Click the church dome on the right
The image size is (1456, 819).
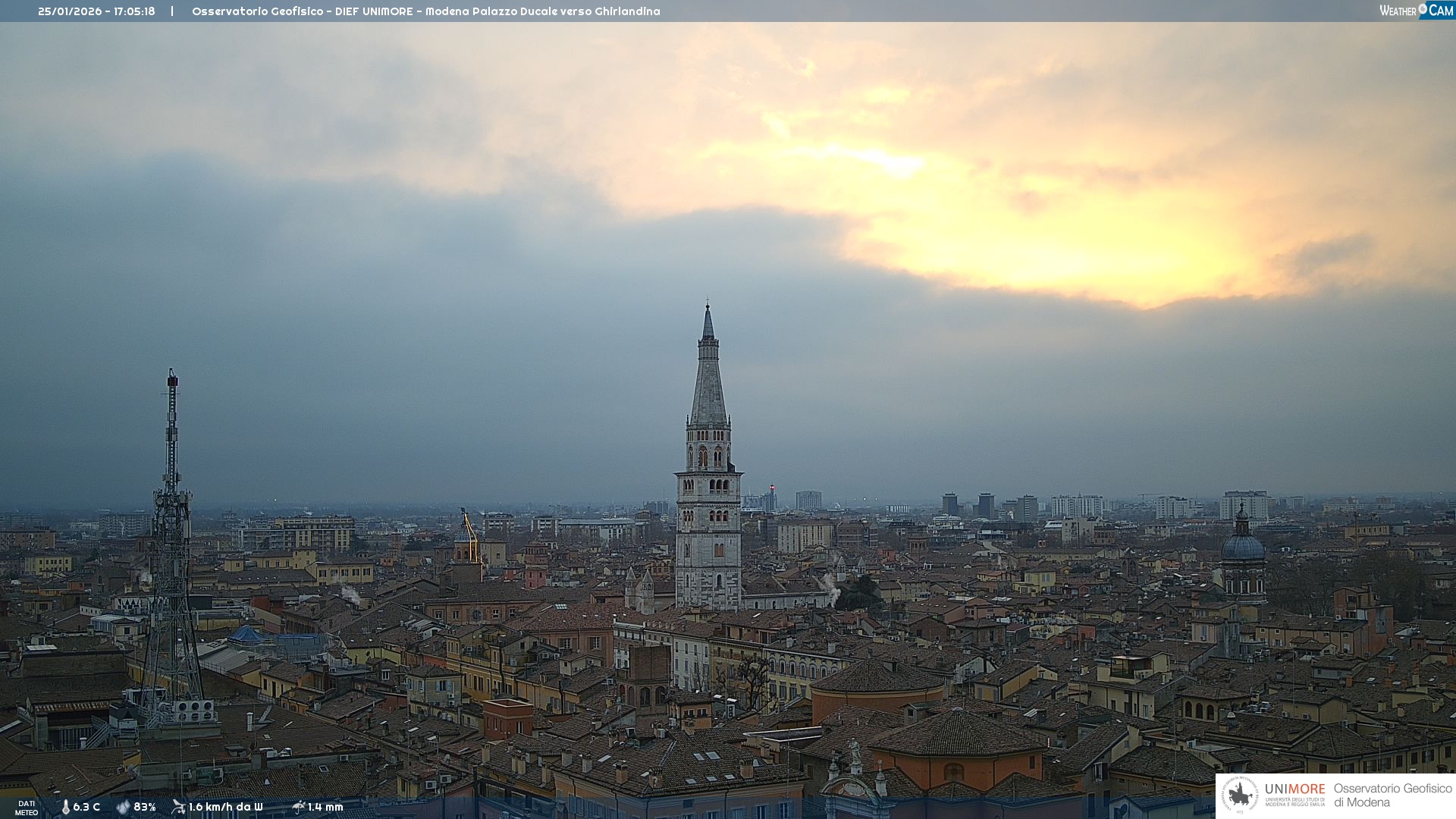point(1242,546)
